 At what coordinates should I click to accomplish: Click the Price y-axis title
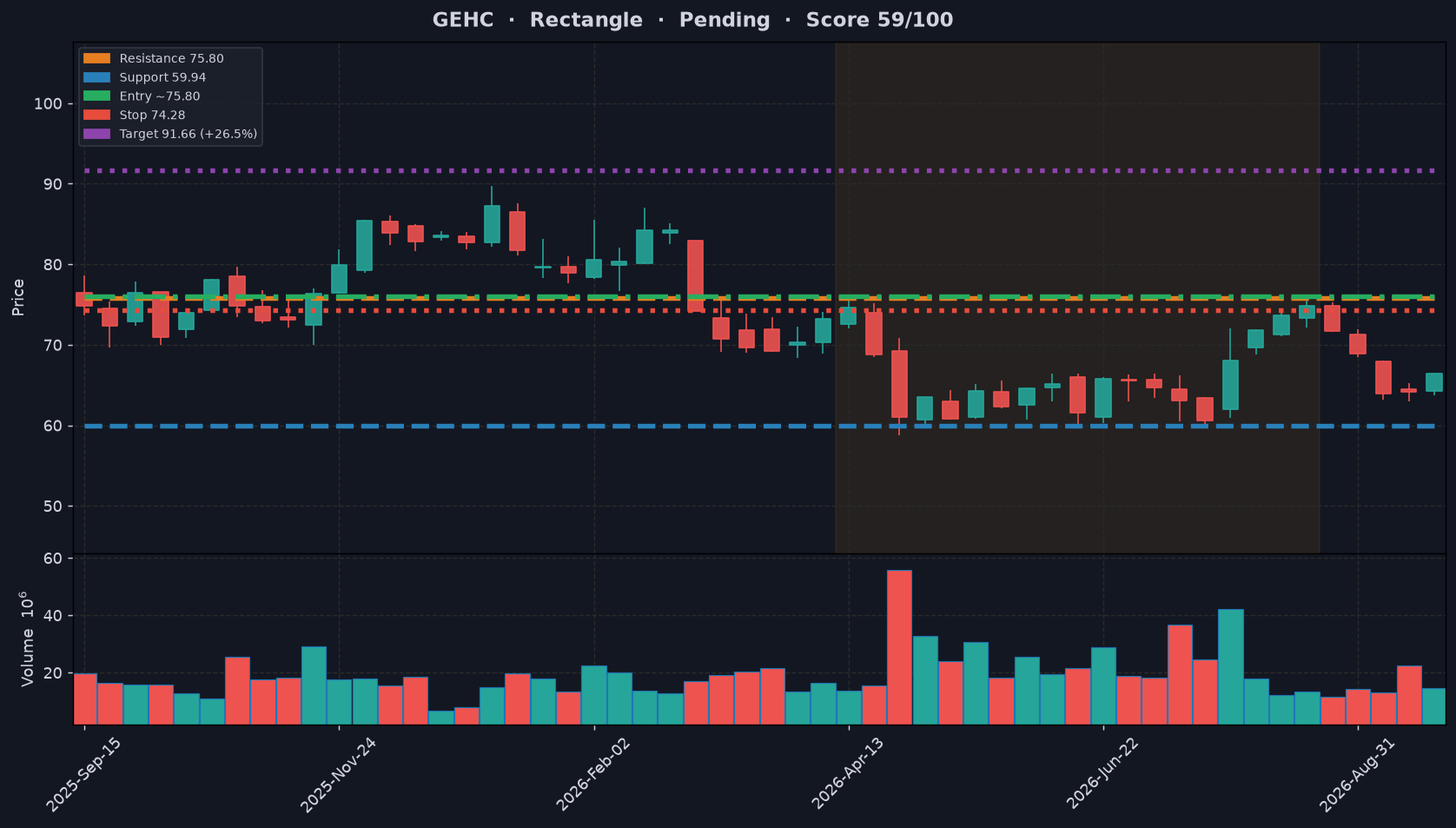coord(18,297)
